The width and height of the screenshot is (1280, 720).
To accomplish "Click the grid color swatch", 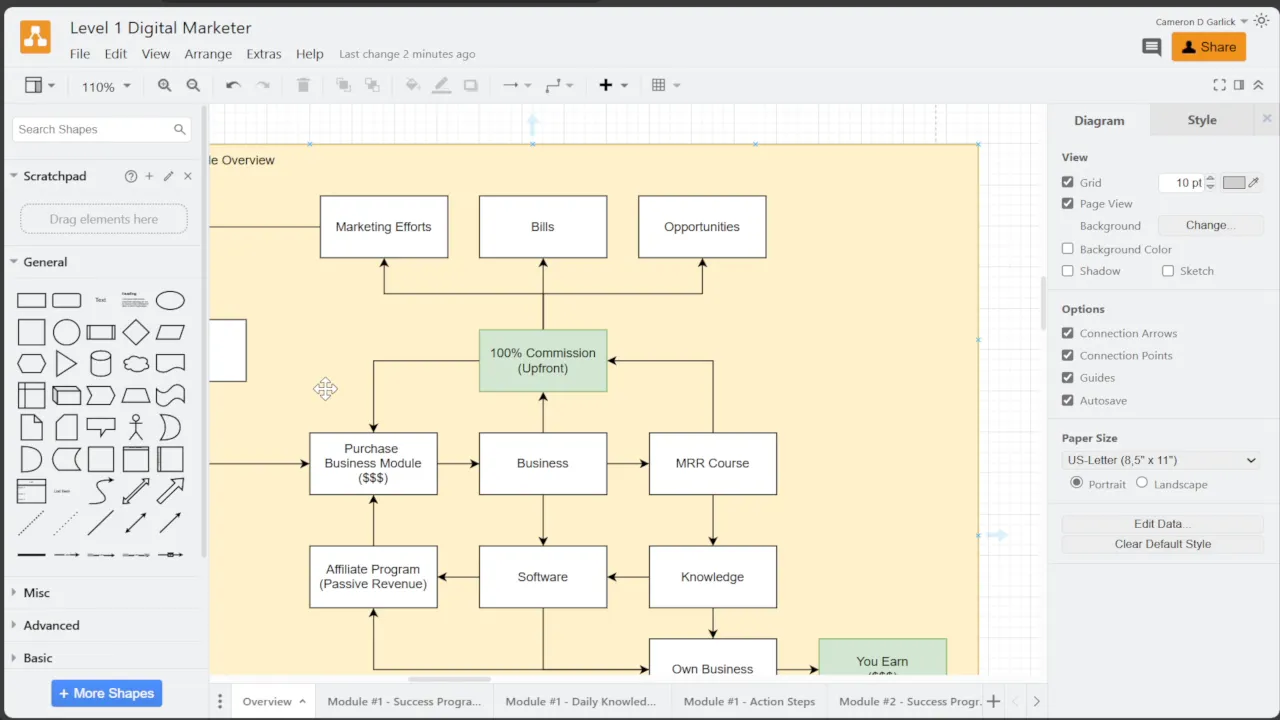I will [1234, 183].
